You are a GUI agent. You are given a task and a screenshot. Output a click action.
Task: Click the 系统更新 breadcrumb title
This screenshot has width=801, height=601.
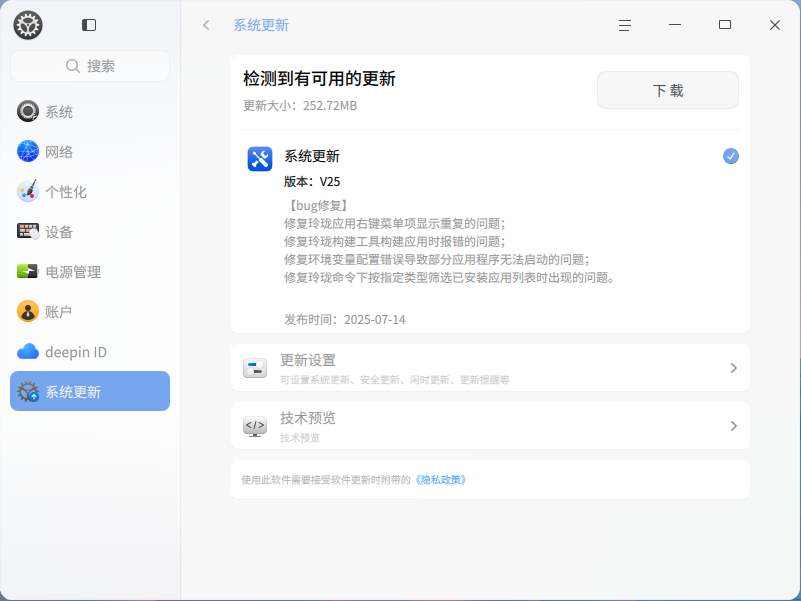pos(261,25)
